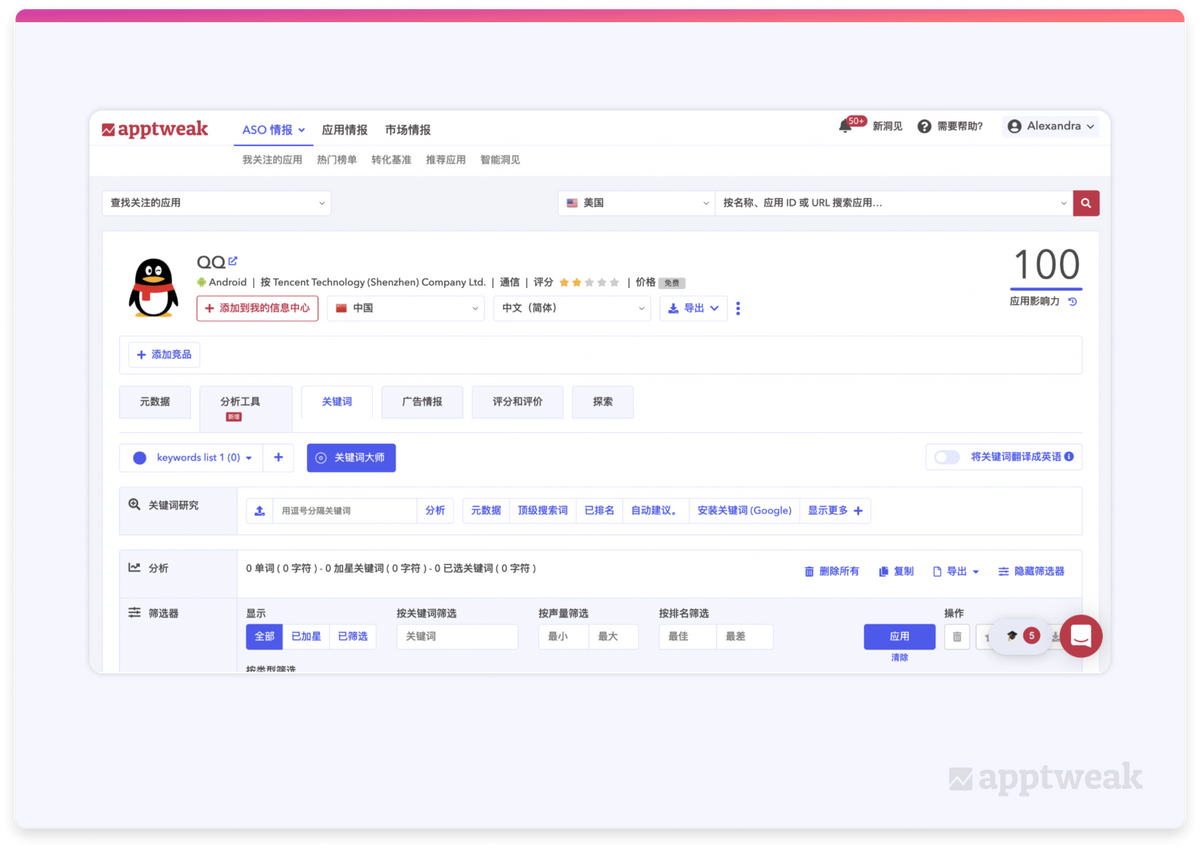The height and width of the screenshot is (850, 1200).
Task: Click the blue 应用 apply button
Action: point(900,636)
